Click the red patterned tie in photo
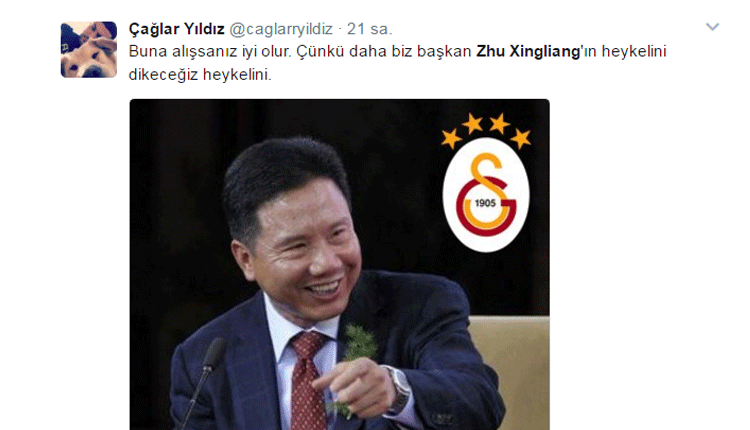 (x=307, y=380)
